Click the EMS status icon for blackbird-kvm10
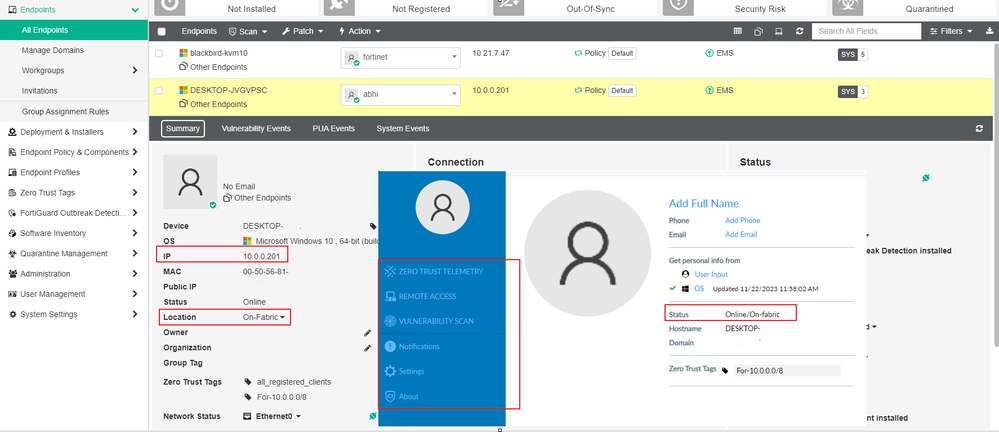The image size is (999, 432). coord(709,54)
